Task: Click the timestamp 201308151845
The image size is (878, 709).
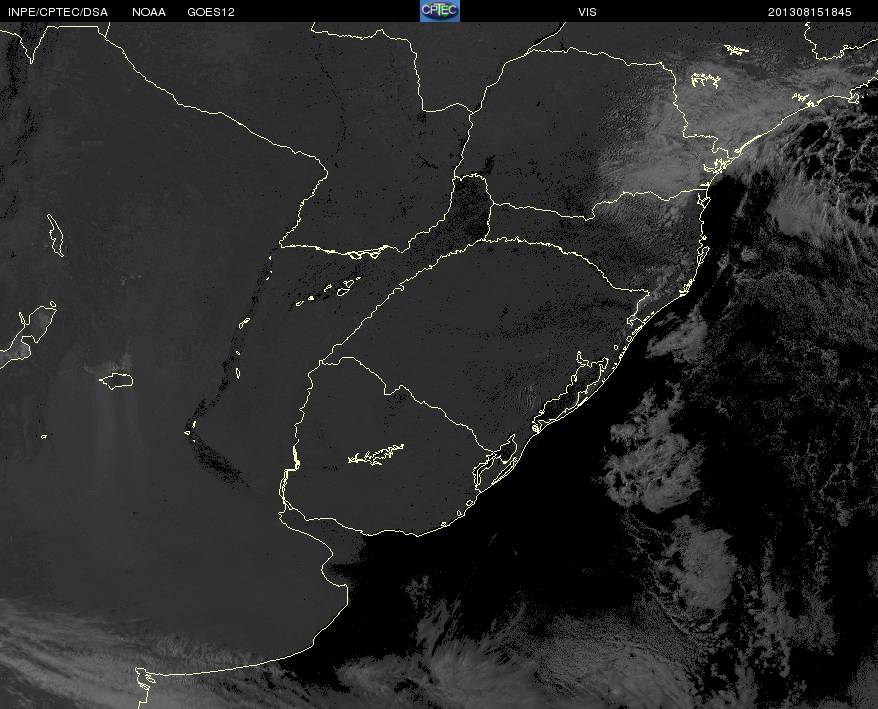Action: click(810, 12)
